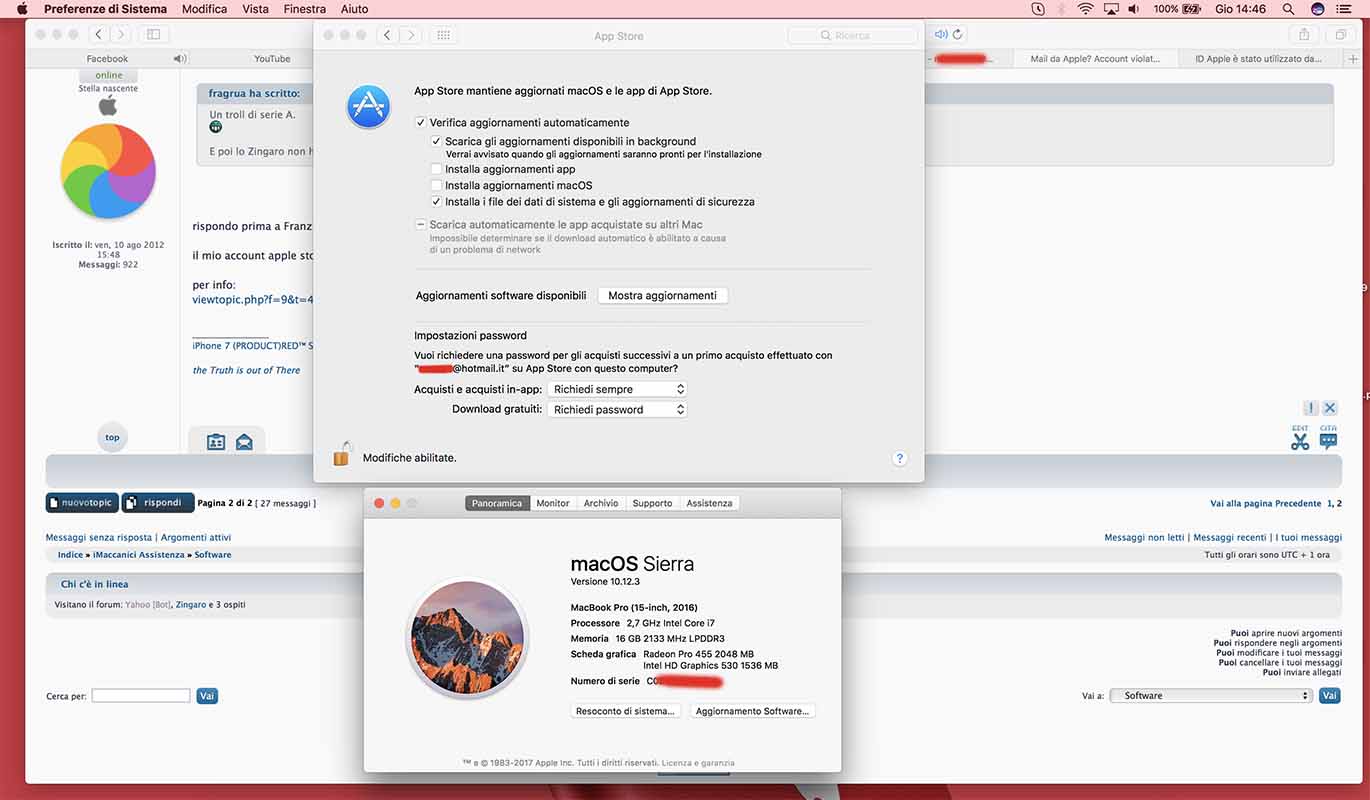Click the Safari reload page icon
Screen dimensions: 1370x800
coord(957,34)
